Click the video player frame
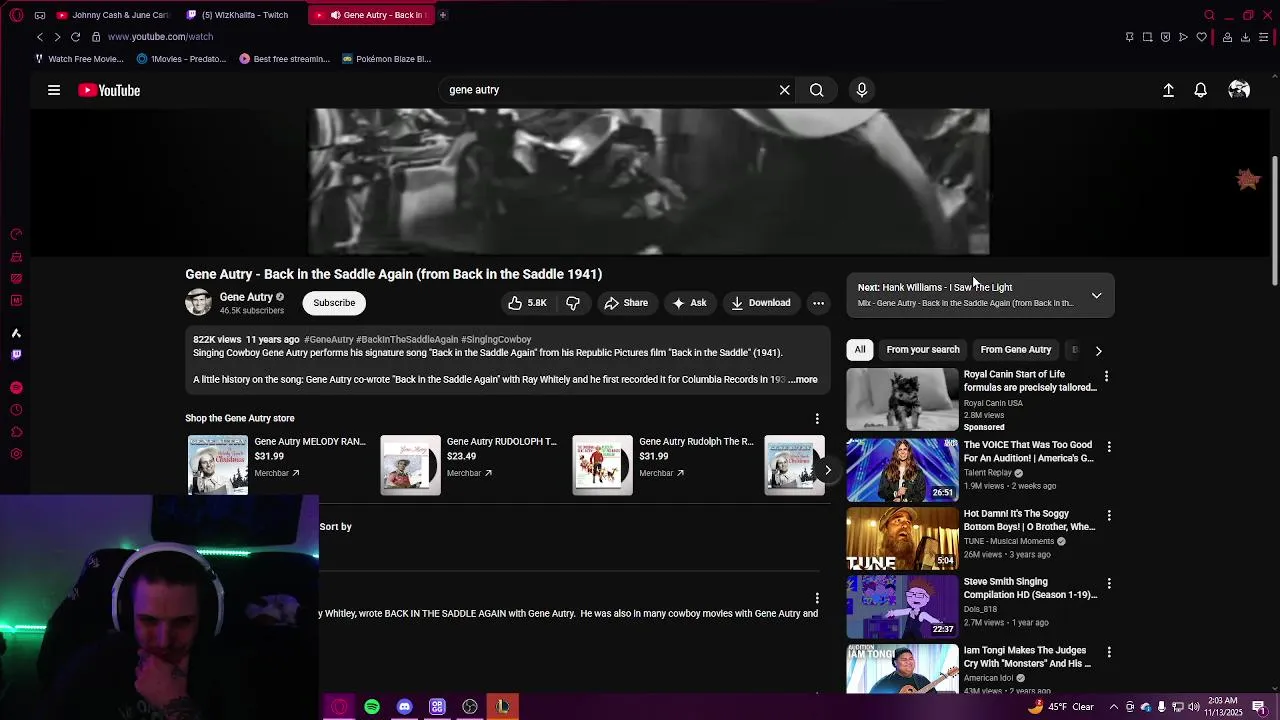The width and height of the screenshot is (1280, 720). coord(649,182)
